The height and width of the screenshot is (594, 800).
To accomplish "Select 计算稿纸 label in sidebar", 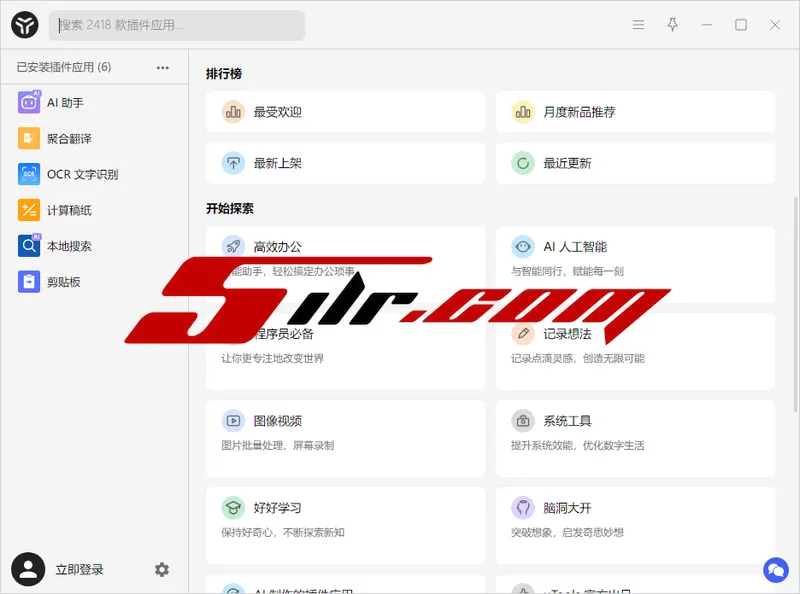I will point(69,210).
